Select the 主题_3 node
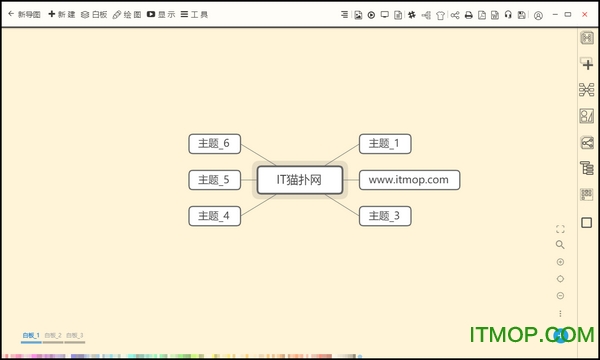The height and width of the screenshot is (360, 600). [385, 216]
